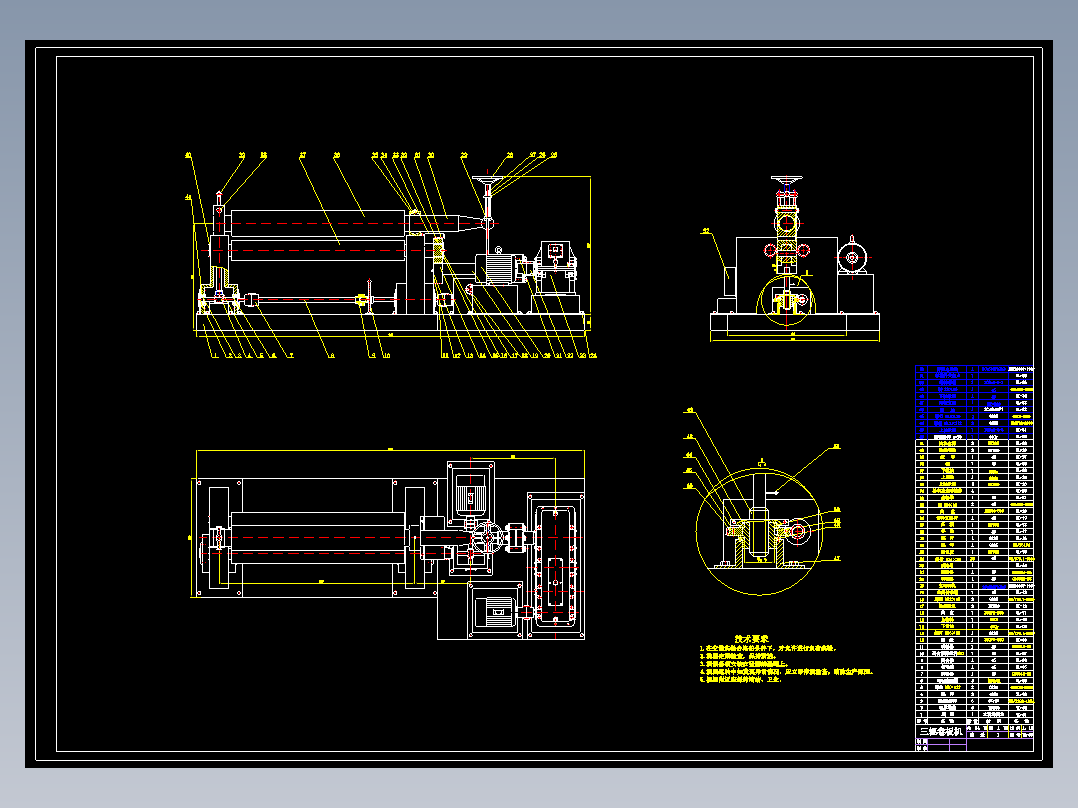This screenshot has height=808, width=1078.
Task: Select the roller in the top plan view
Action: 319,538
